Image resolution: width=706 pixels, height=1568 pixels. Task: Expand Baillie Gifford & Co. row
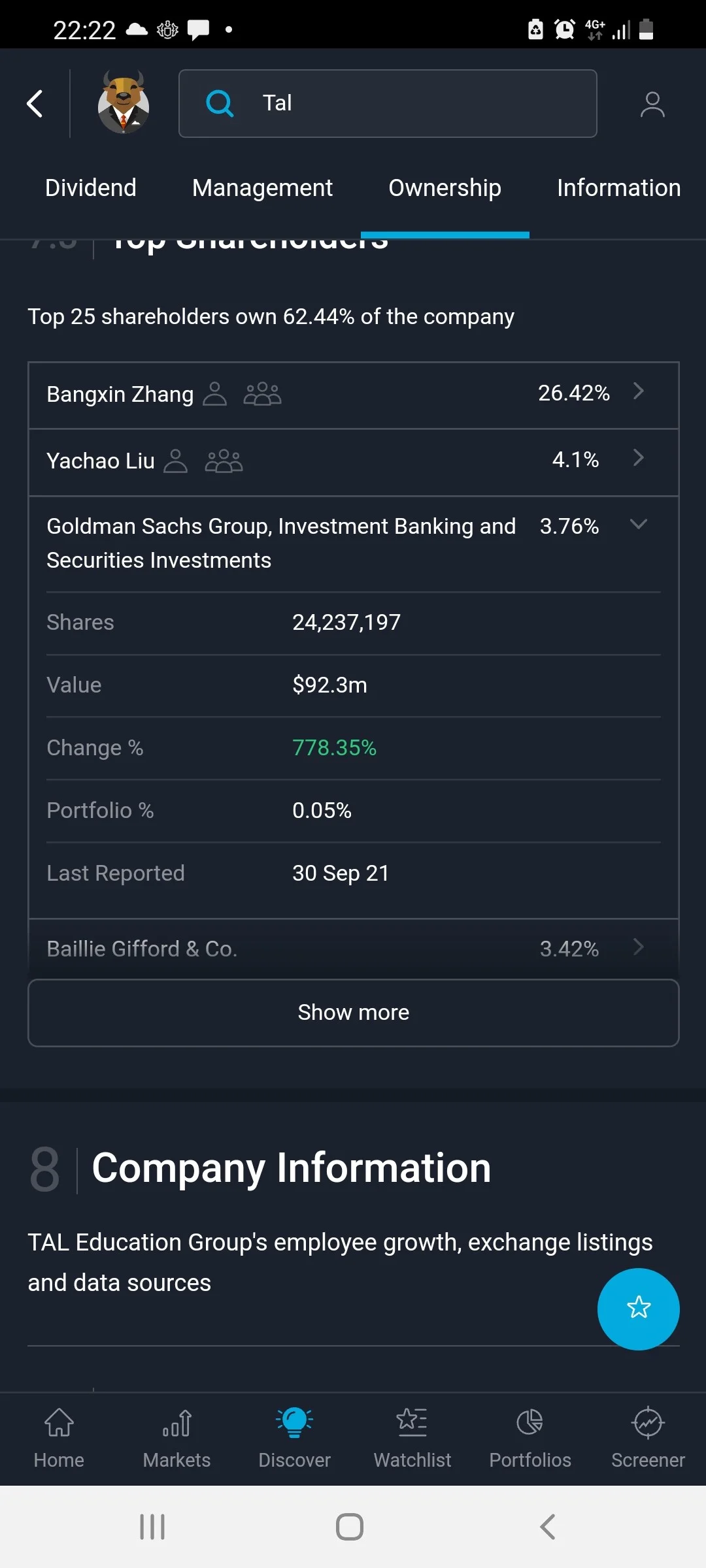pos(353,949)
